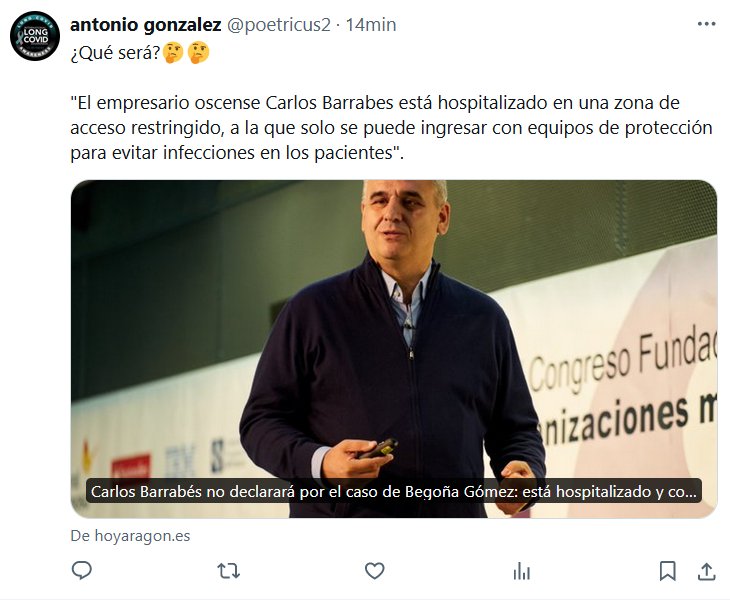Click the quoted paragraph about Carlos Barrabes
Screen dimensions: 730x600
point(391,128)
